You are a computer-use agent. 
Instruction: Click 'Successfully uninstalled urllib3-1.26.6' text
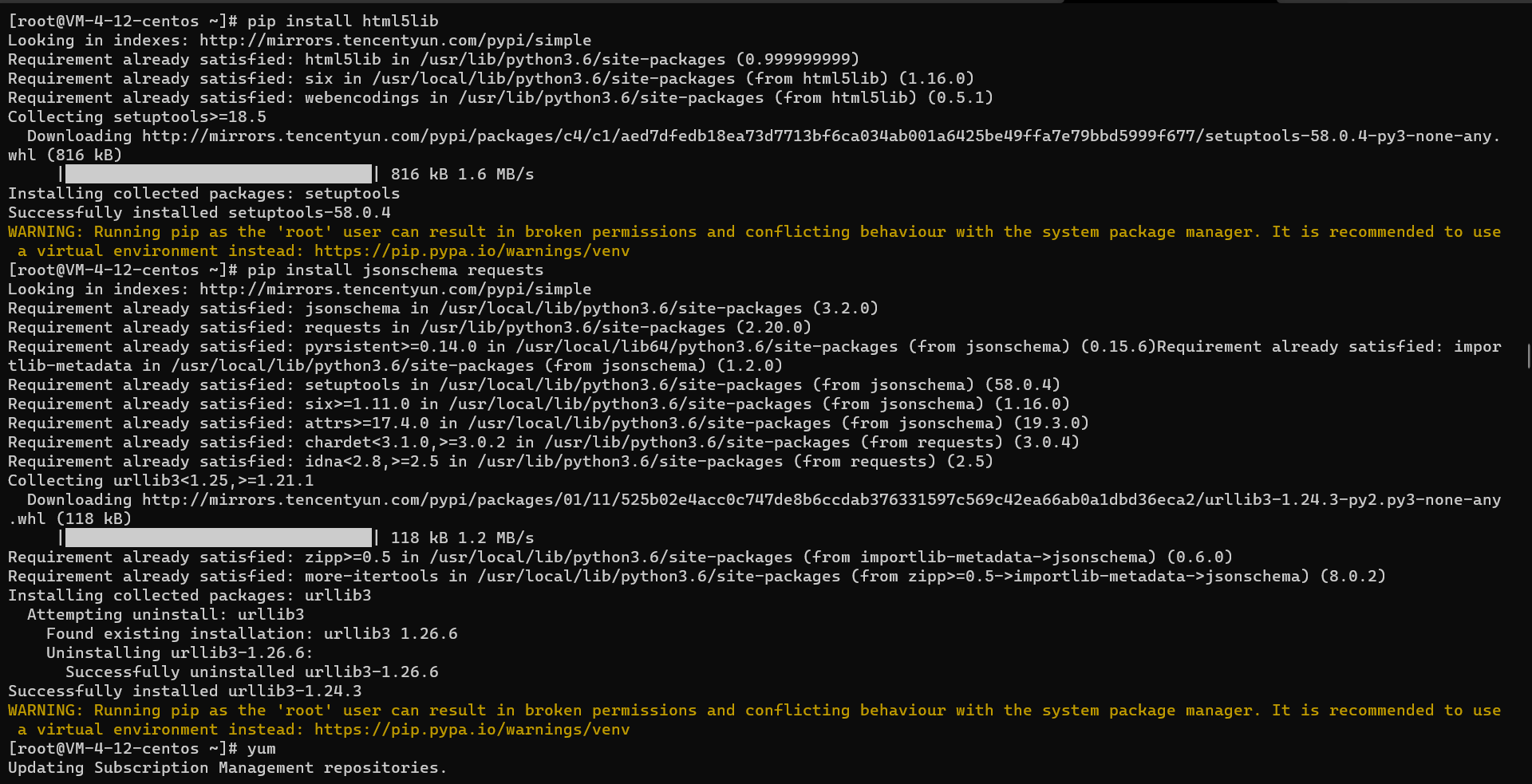click(251, 672)
